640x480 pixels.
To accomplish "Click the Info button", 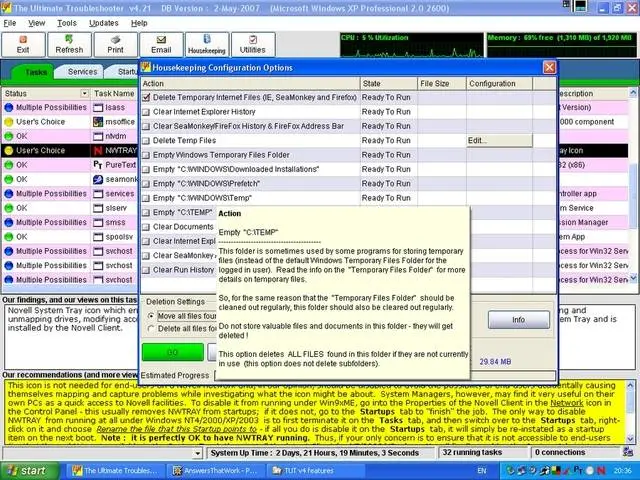I will coord(518,320).
